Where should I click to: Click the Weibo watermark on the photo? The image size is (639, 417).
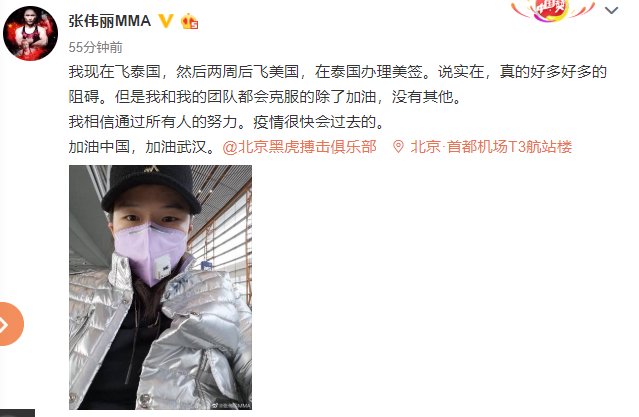230,405
